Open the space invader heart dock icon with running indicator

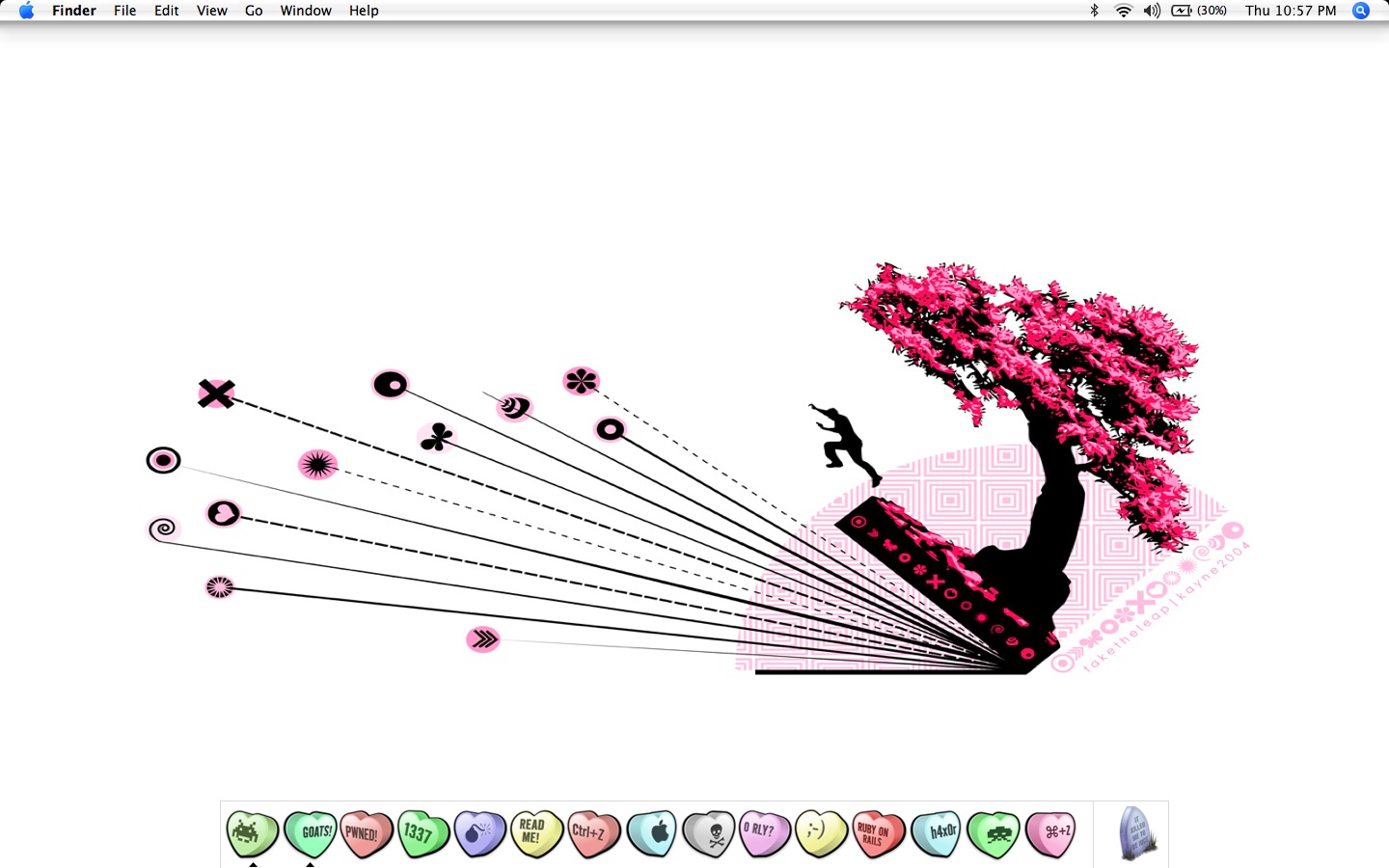(x=253, y=834)
